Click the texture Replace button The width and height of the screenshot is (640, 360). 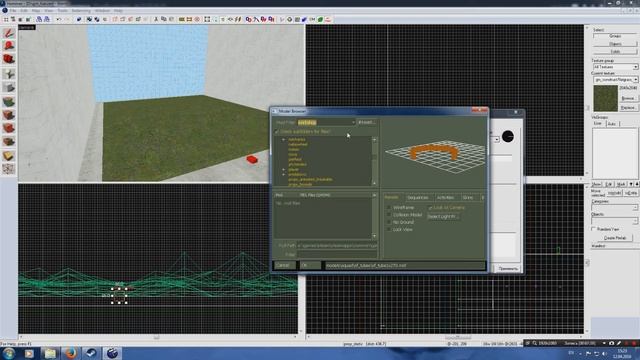pos(628,107)
